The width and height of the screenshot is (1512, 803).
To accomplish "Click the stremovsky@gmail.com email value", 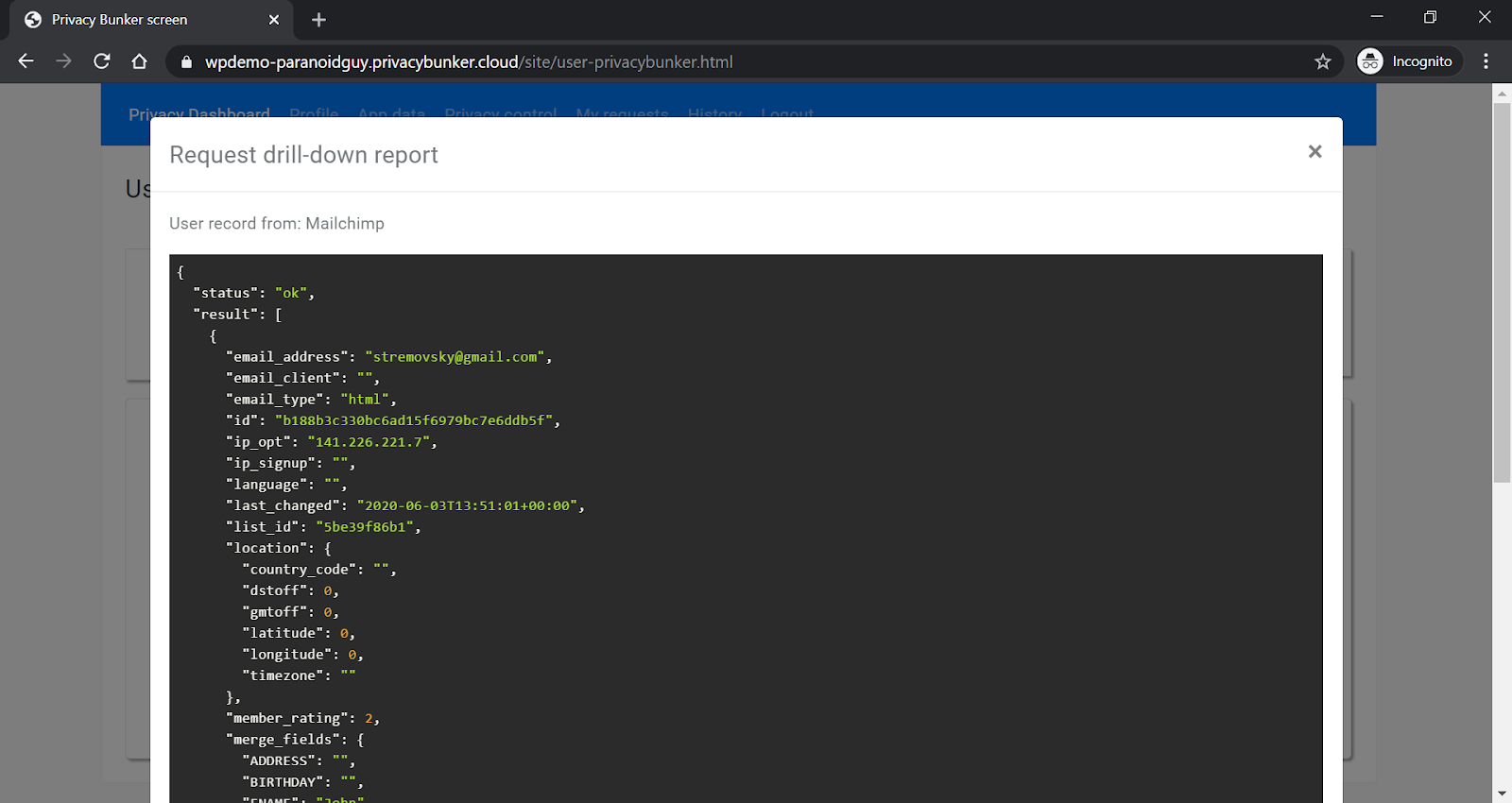I will click(455, 357).
